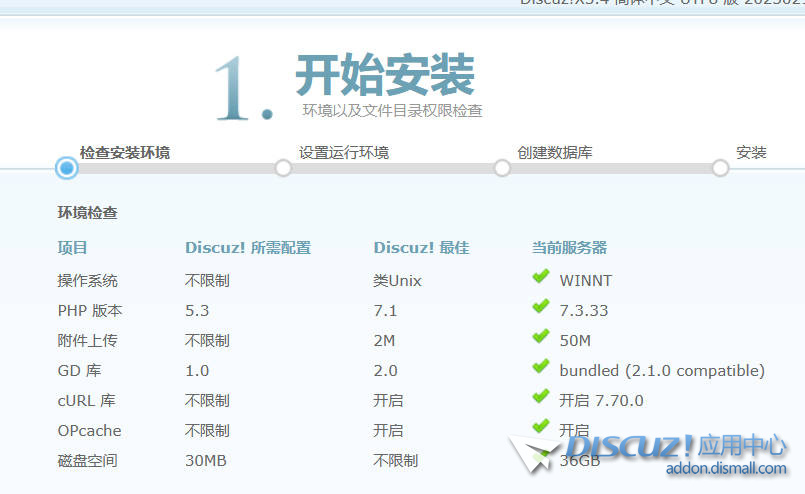The image size is (805, 494).
Task: Click the checkmark for the GD library row
Action: (541, 367)
